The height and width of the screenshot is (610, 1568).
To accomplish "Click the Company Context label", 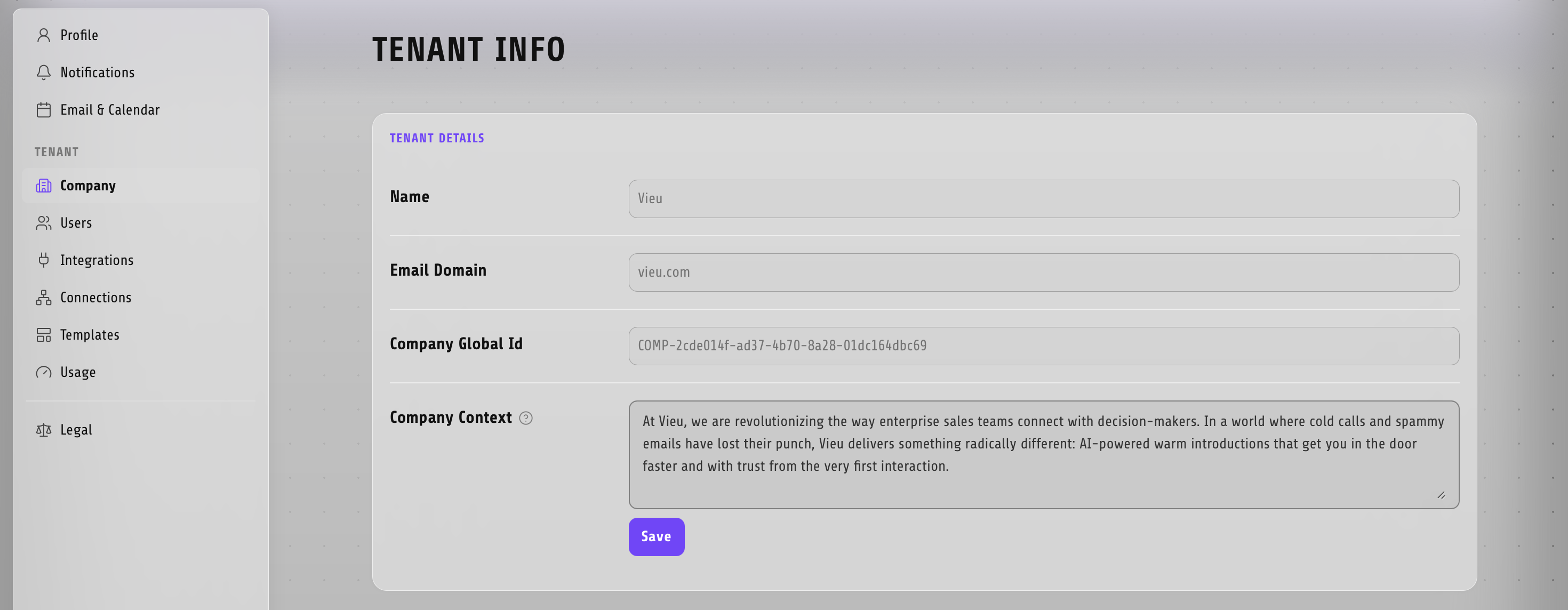I will tap(451, 418).
